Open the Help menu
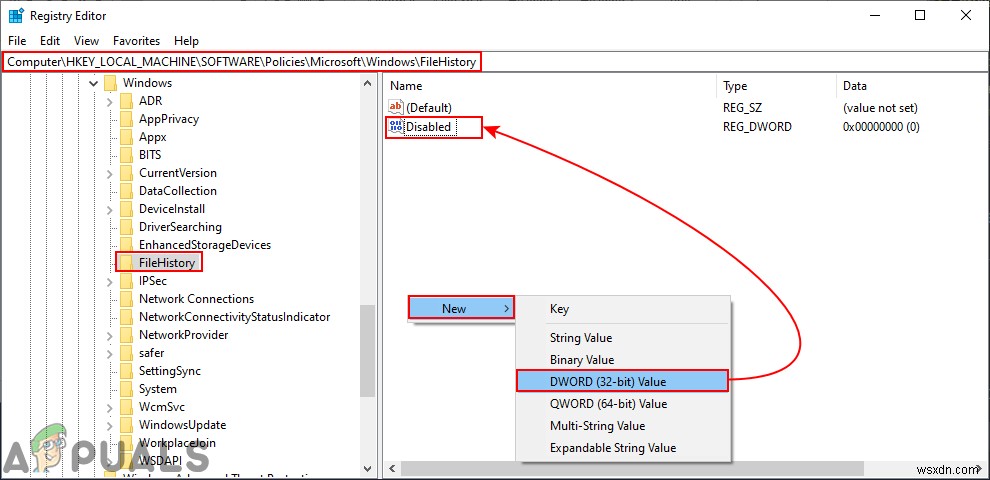 pyautogui.click(x=186, y=40)
